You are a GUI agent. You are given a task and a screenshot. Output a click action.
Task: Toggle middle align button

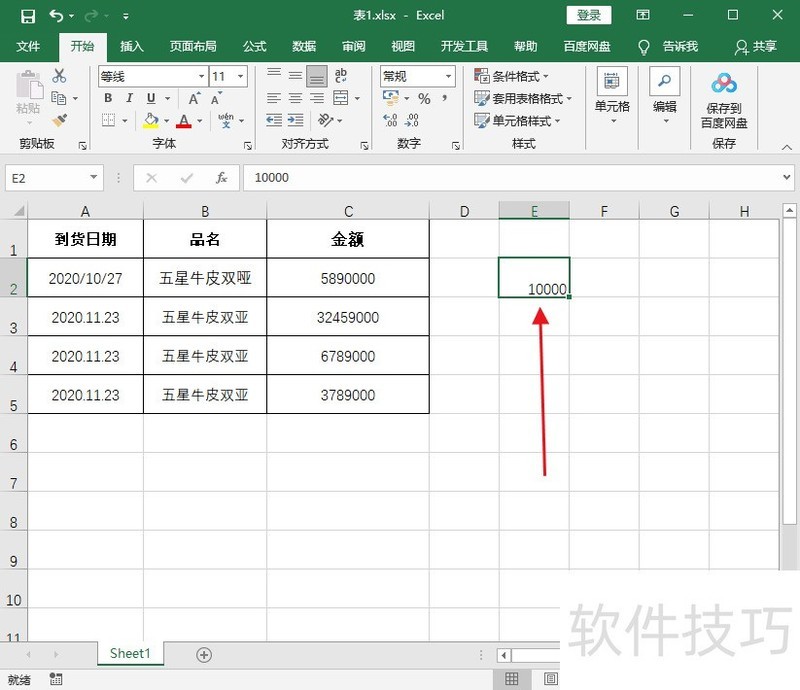point(295,76)
